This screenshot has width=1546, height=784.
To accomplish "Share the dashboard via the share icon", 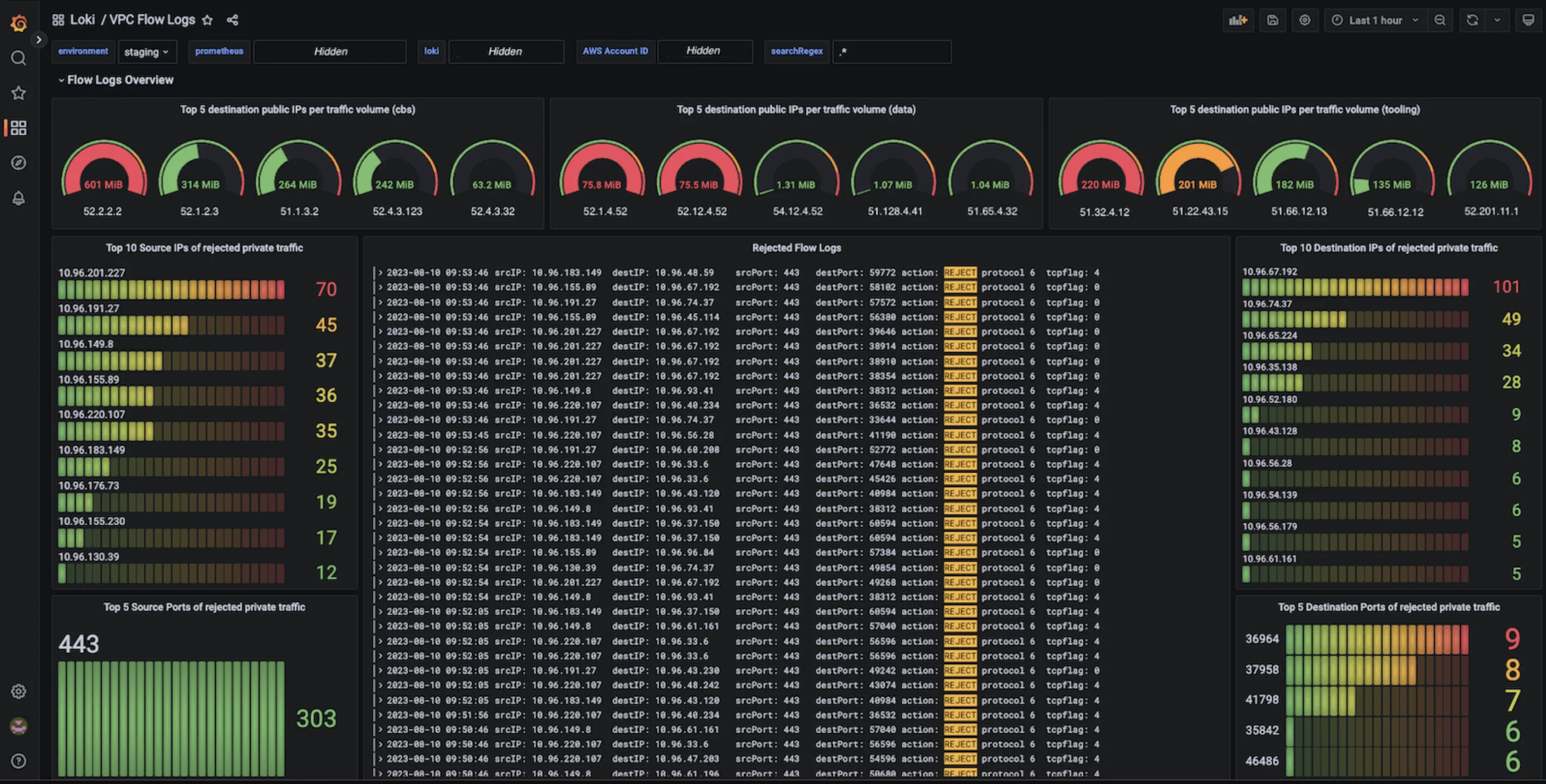I will click(233, 20).
